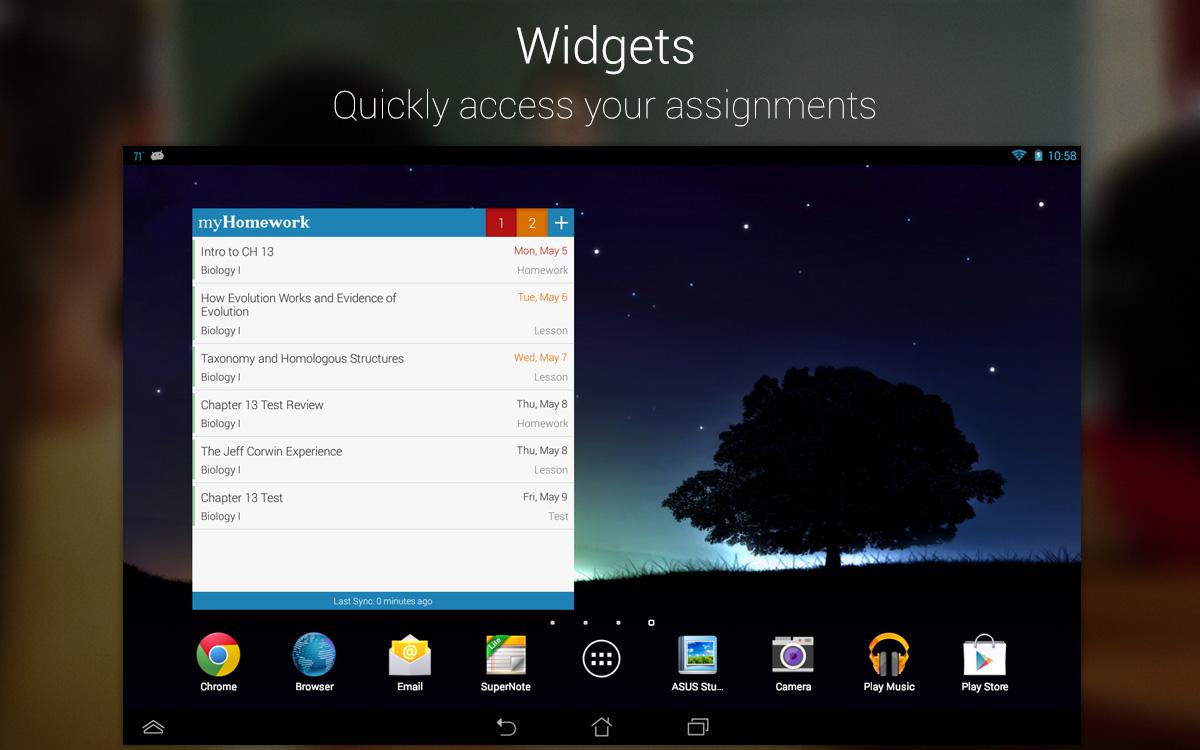Launch the Camera app
The width and height of the screenshot is (1200, 750).
point(793,661)
